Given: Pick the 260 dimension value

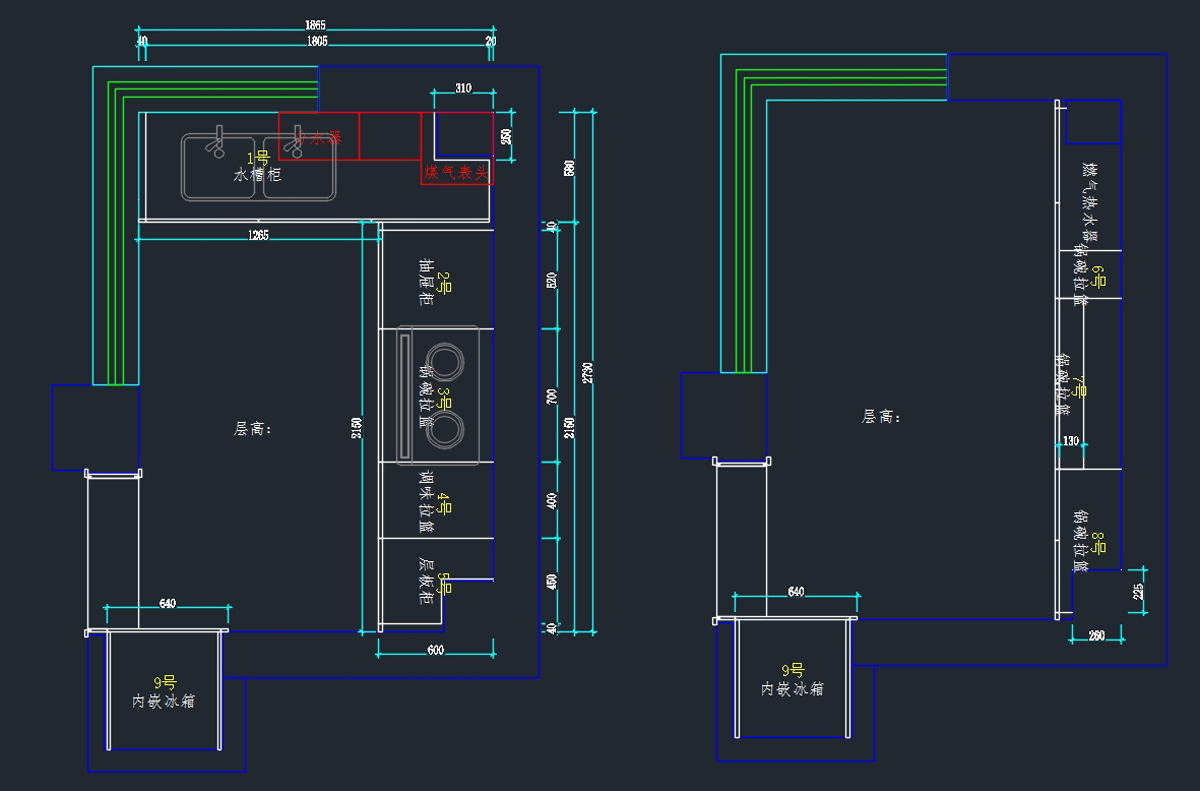Looking at the screenshot, I should pyautogui.click(x=1096, y=635).
